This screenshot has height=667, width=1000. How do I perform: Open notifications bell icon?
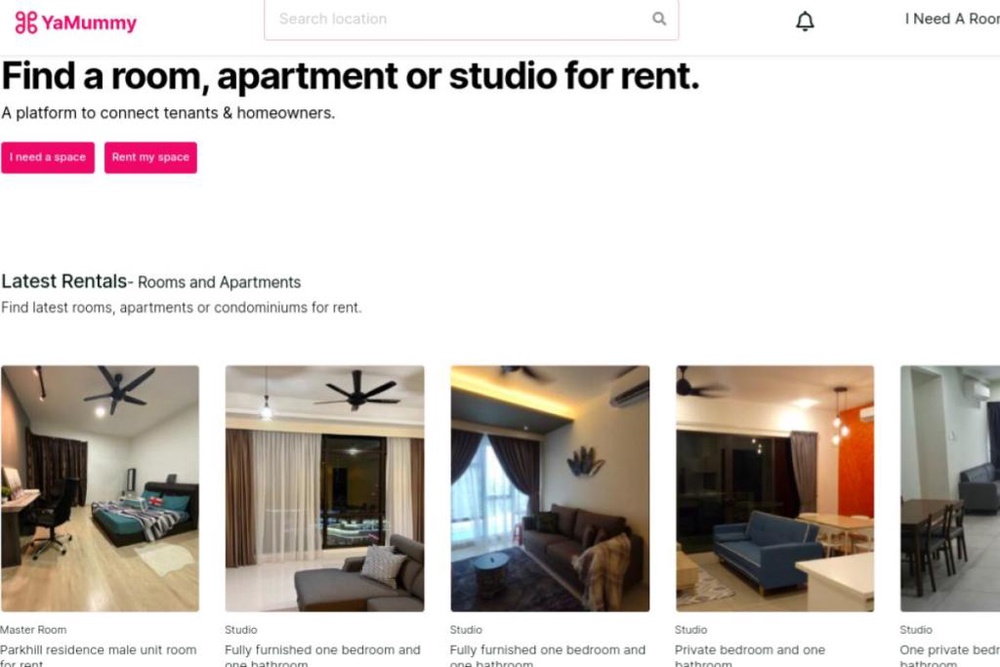click(805, 21)
